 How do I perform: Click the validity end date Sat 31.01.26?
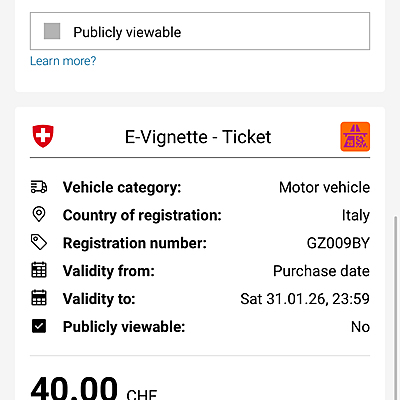283,299
